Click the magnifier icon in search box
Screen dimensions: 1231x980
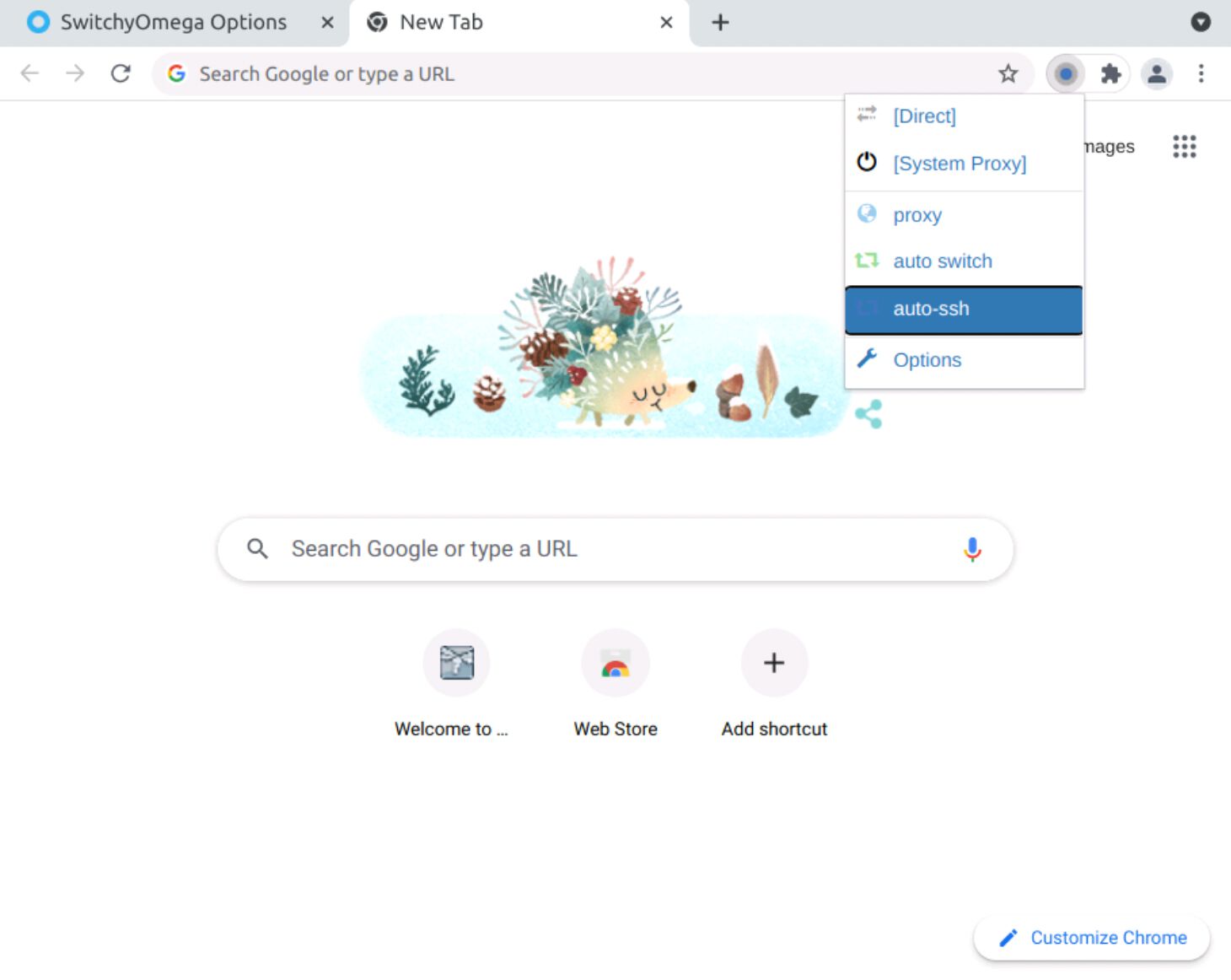[x=257, y=549]
